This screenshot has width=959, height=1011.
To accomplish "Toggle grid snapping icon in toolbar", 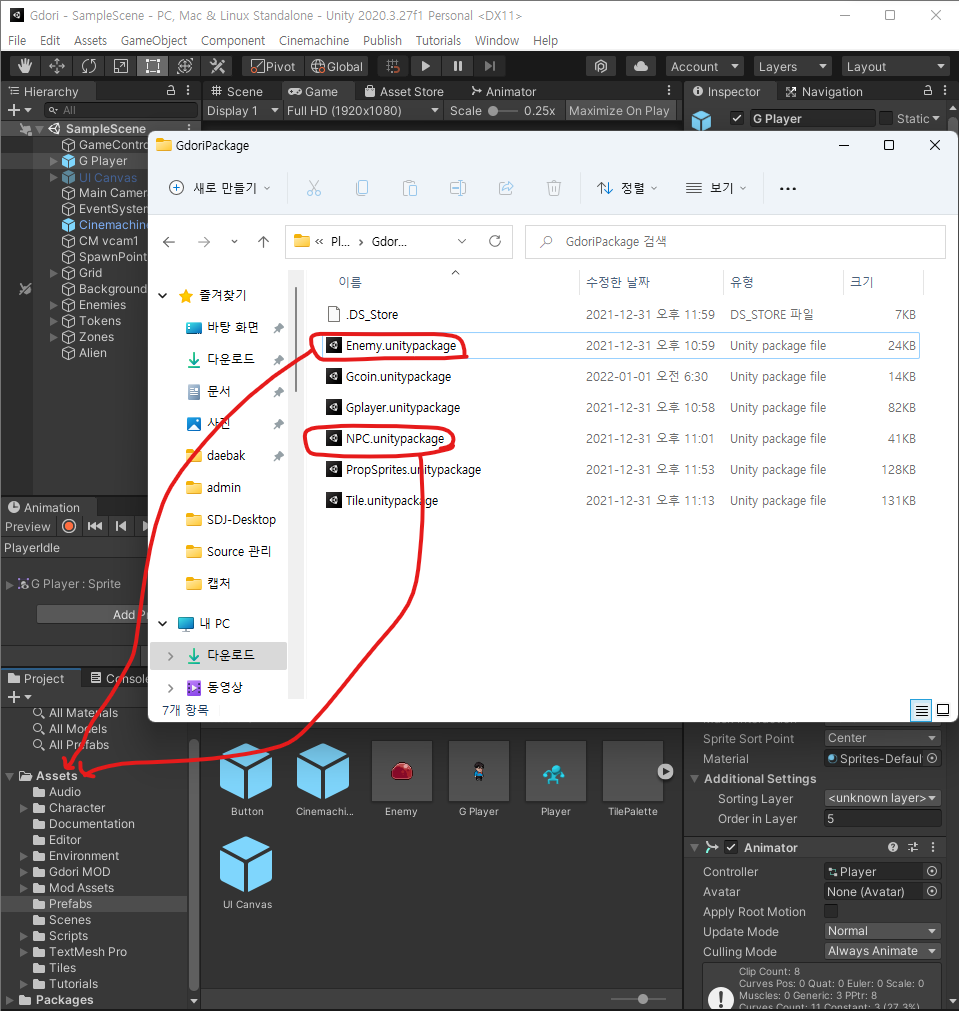I will coord(393,66).
